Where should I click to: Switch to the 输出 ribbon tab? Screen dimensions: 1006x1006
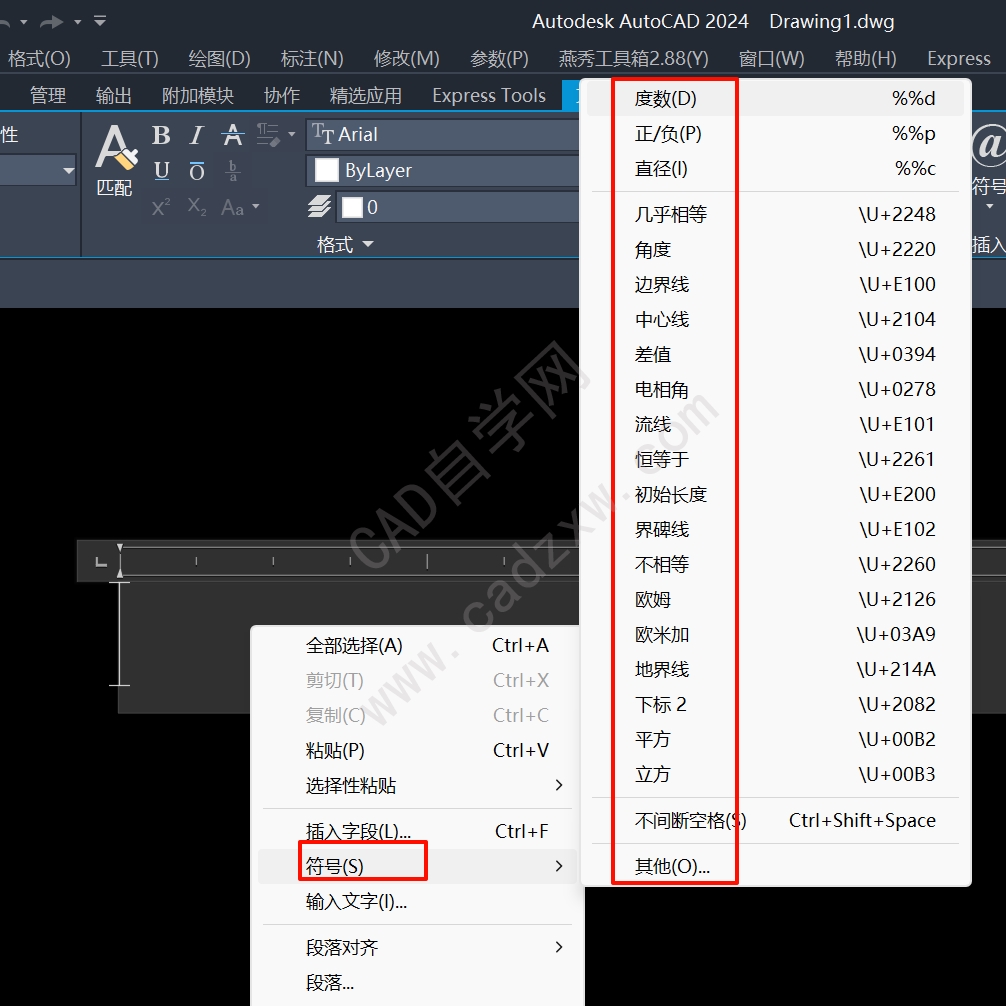114,96
